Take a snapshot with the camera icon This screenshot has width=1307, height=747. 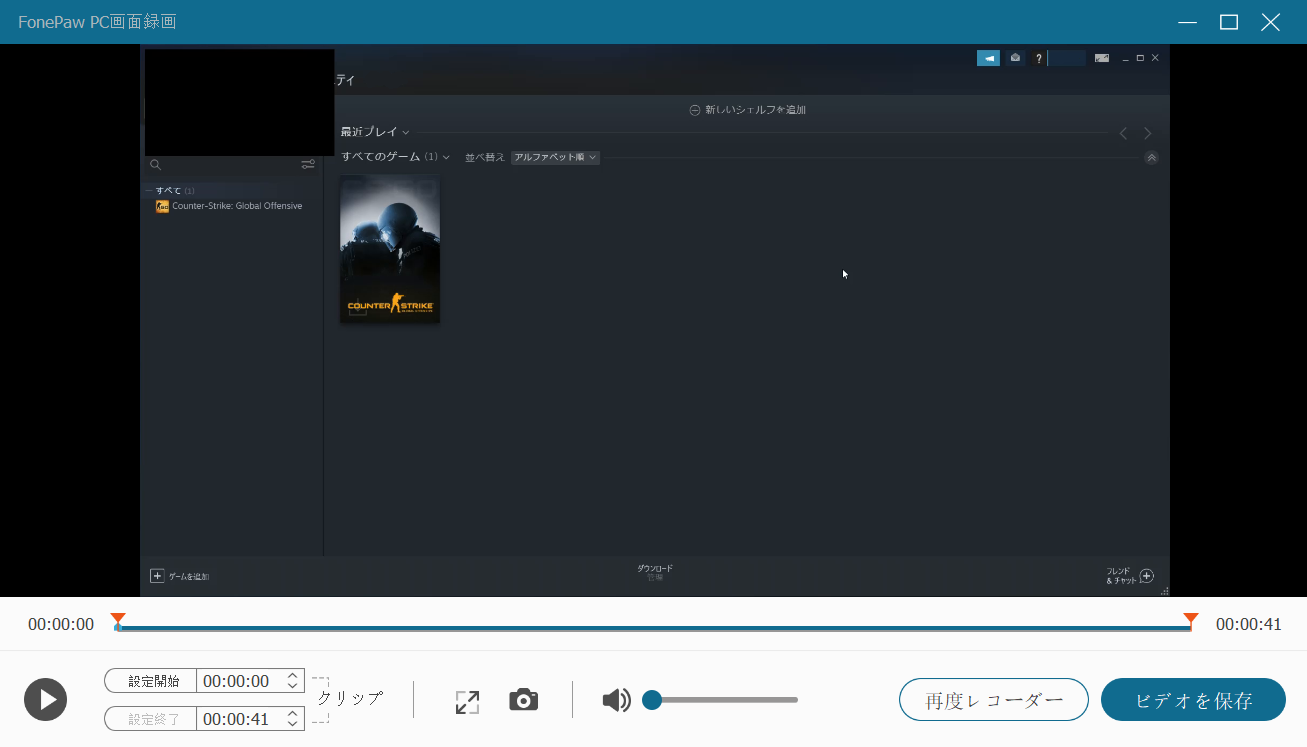523,700
